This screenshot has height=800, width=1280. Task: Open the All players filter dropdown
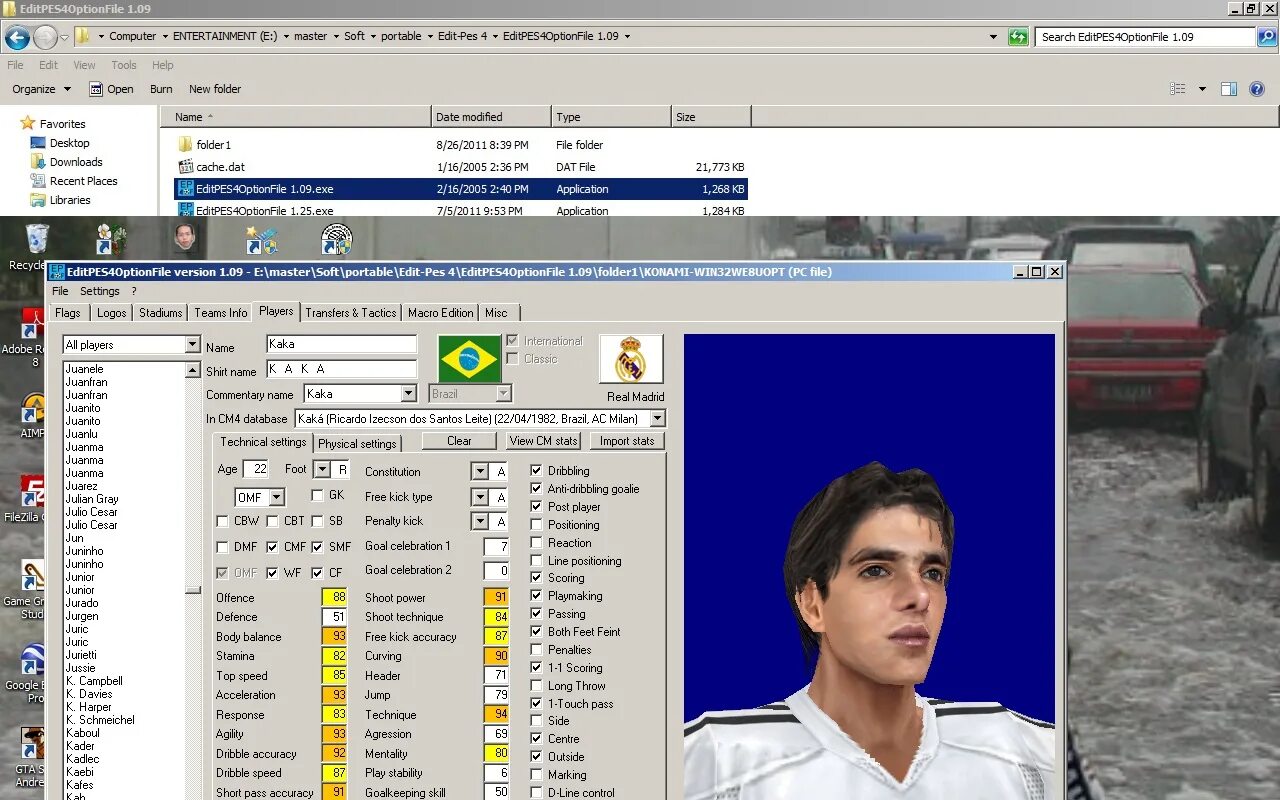(x=192, y=345)
